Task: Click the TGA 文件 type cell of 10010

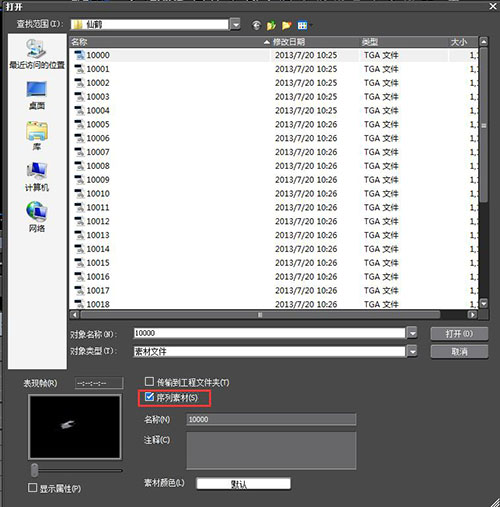Action: pyautogui.click(x=381, y=194)
